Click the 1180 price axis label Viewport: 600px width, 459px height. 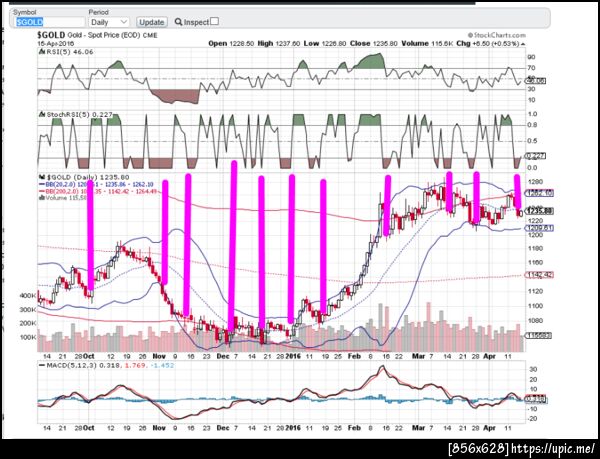coord(536,248)
